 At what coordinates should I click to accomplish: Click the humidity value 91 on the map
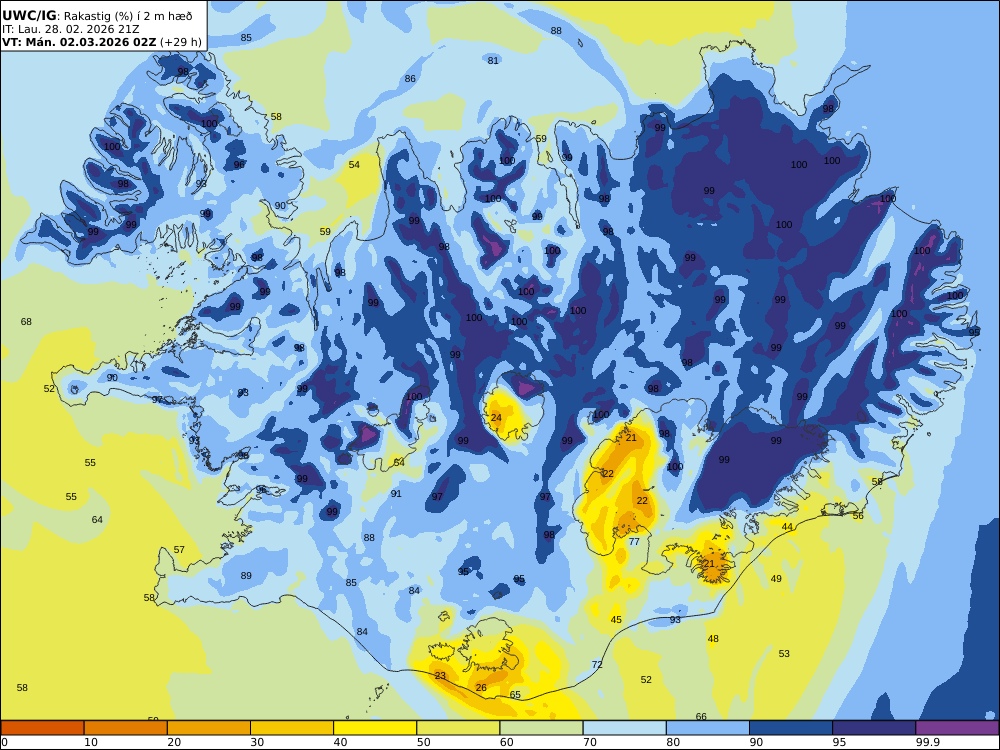point(396,494)
